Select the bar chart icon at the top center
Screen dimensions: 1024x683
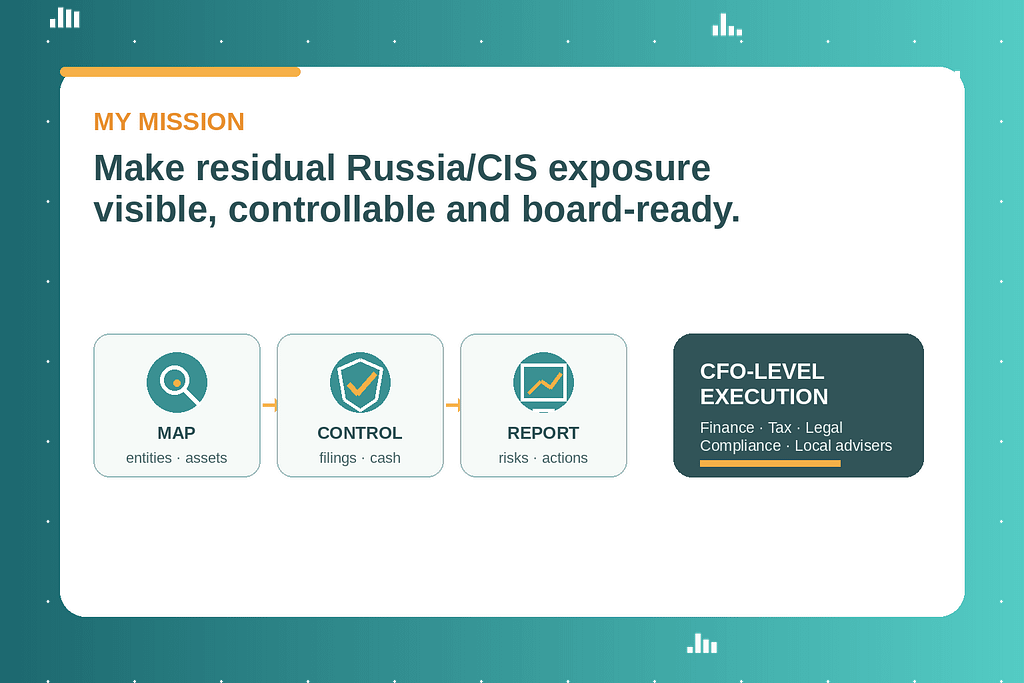[x=727, y=23]
